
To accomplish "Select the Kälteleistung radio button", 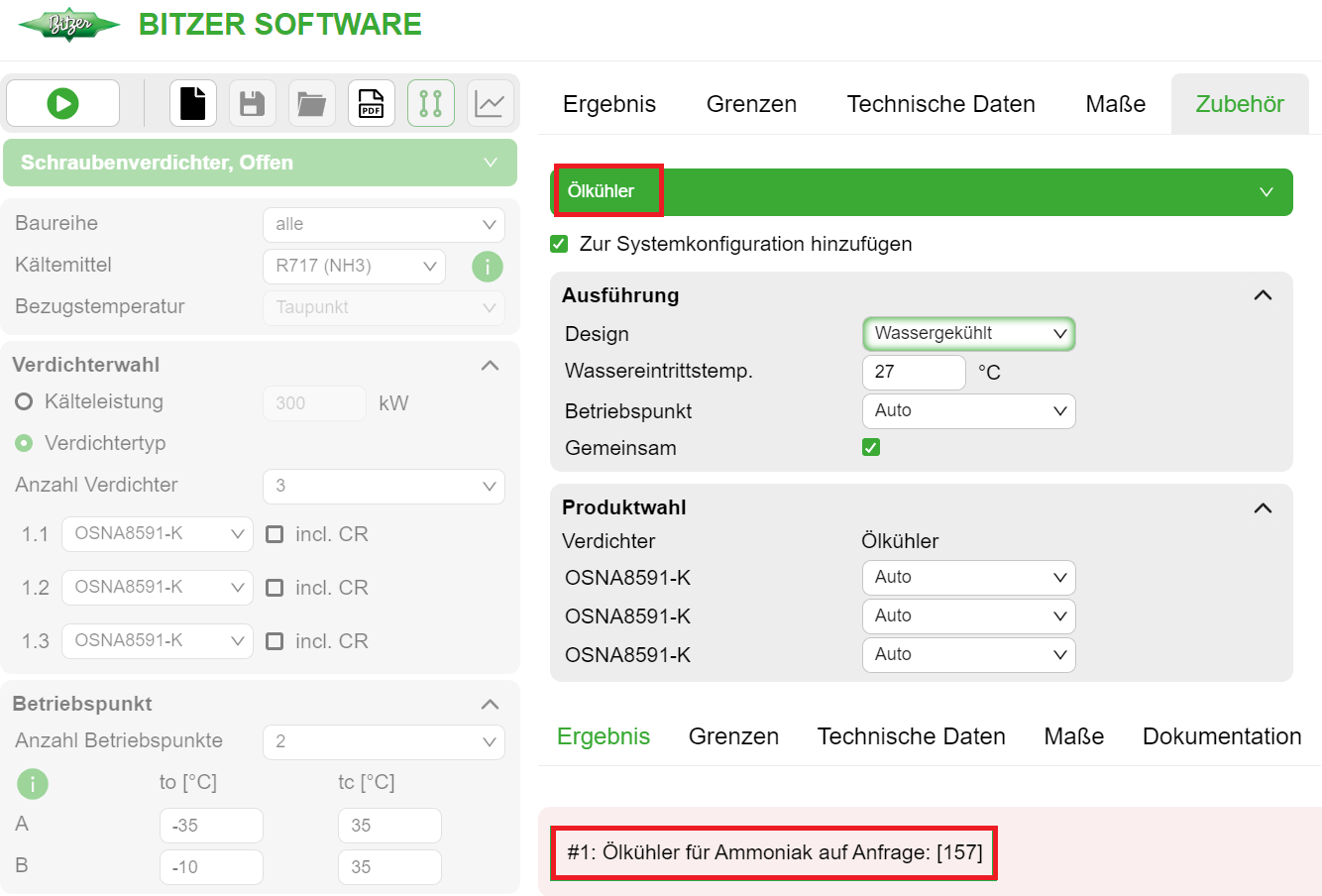I will (x=22, y=401).
